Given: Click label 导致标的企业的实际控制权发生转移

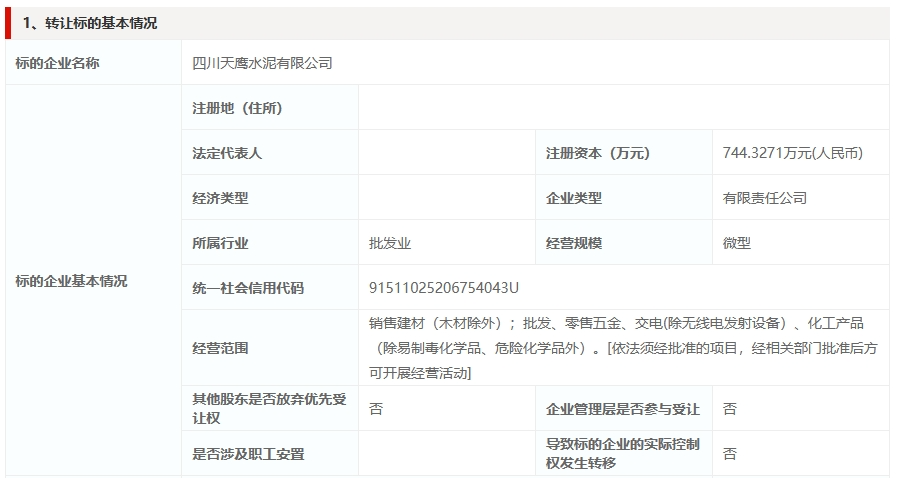Looking at the screenshot, I should [x=623, y=453].
